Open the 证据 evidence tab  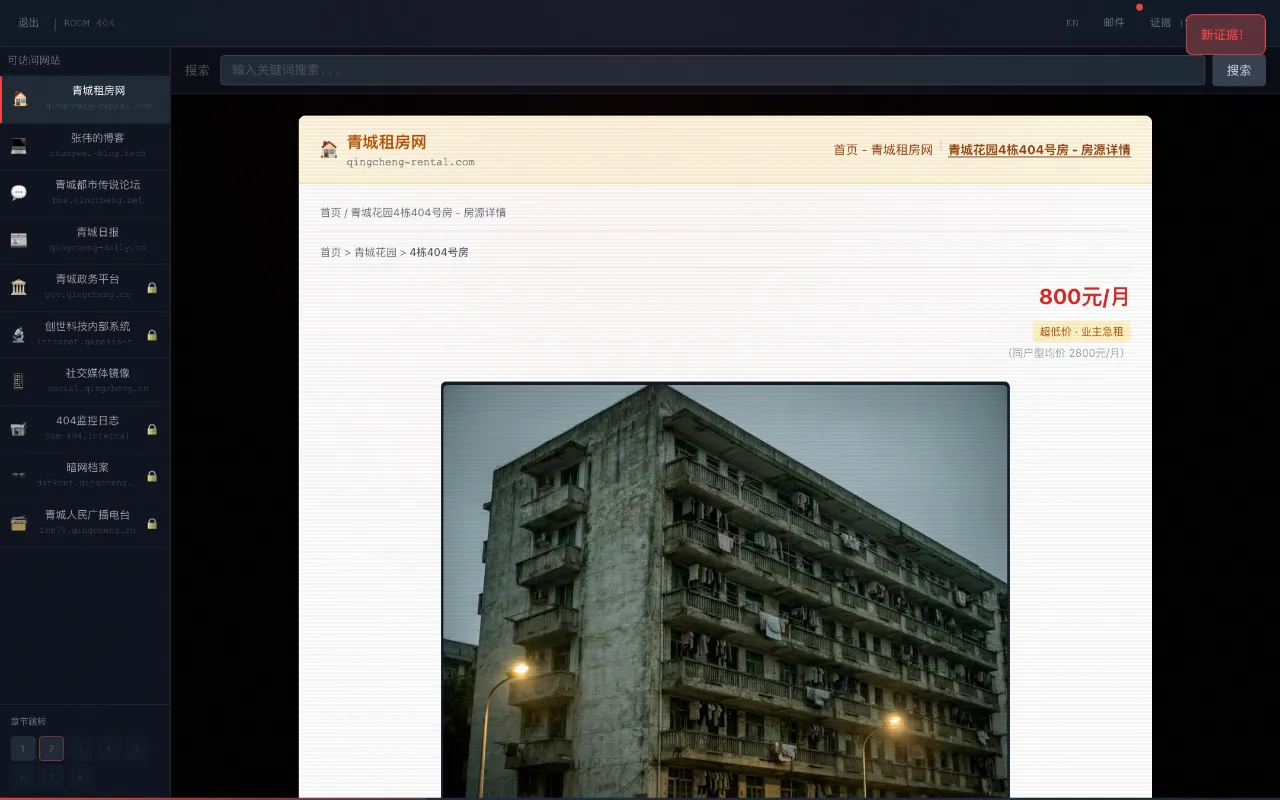click(1160, 22)
